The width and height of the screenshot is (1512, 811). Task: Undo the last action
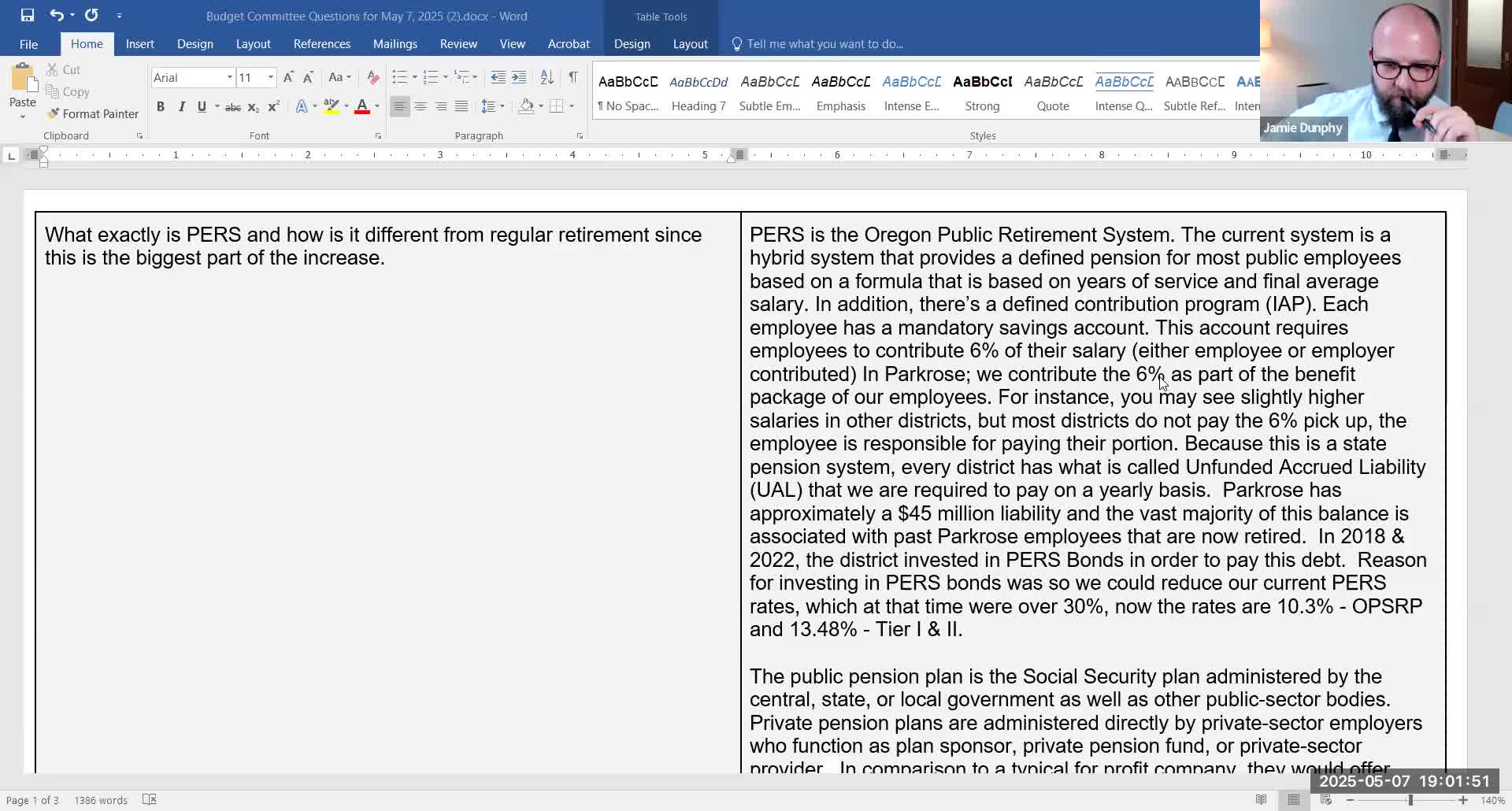[57, 15]
